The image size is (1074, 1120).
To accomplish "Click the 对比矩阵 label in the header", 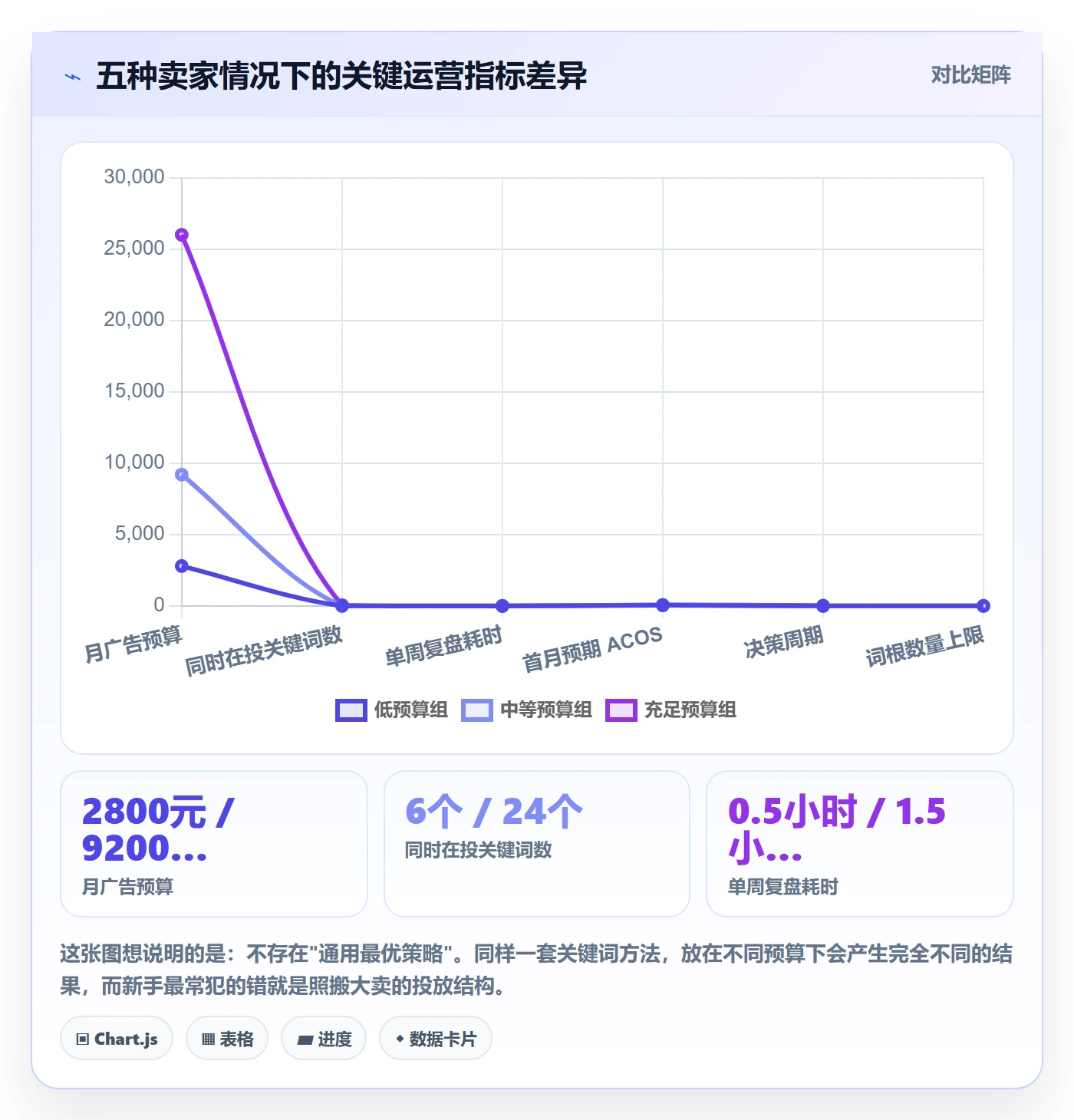I will 970,75.
